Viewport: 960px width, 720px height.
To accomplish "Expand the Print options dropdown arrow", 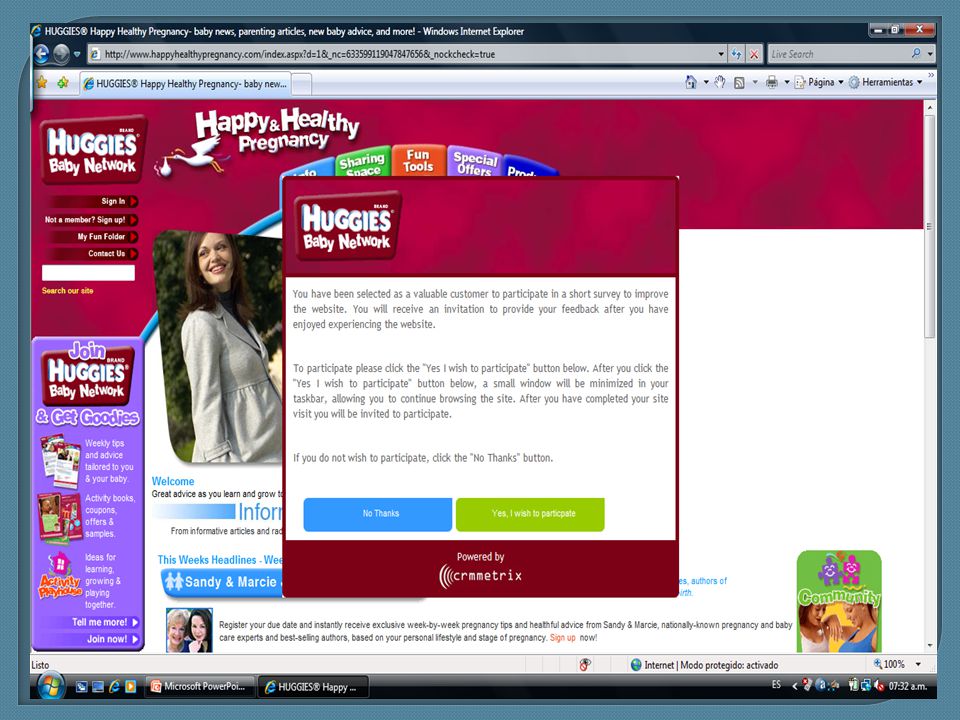I will click(787, 82).
